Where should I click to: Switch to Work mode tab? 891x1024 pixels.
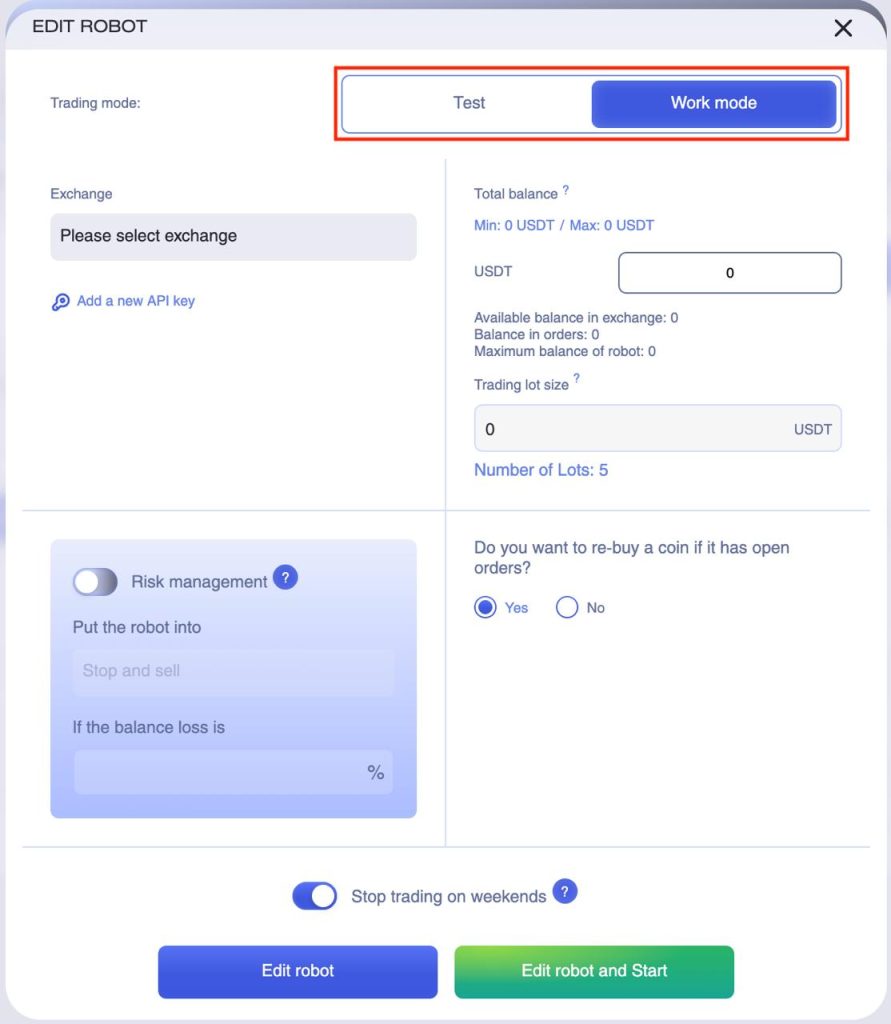pos(713,103)
